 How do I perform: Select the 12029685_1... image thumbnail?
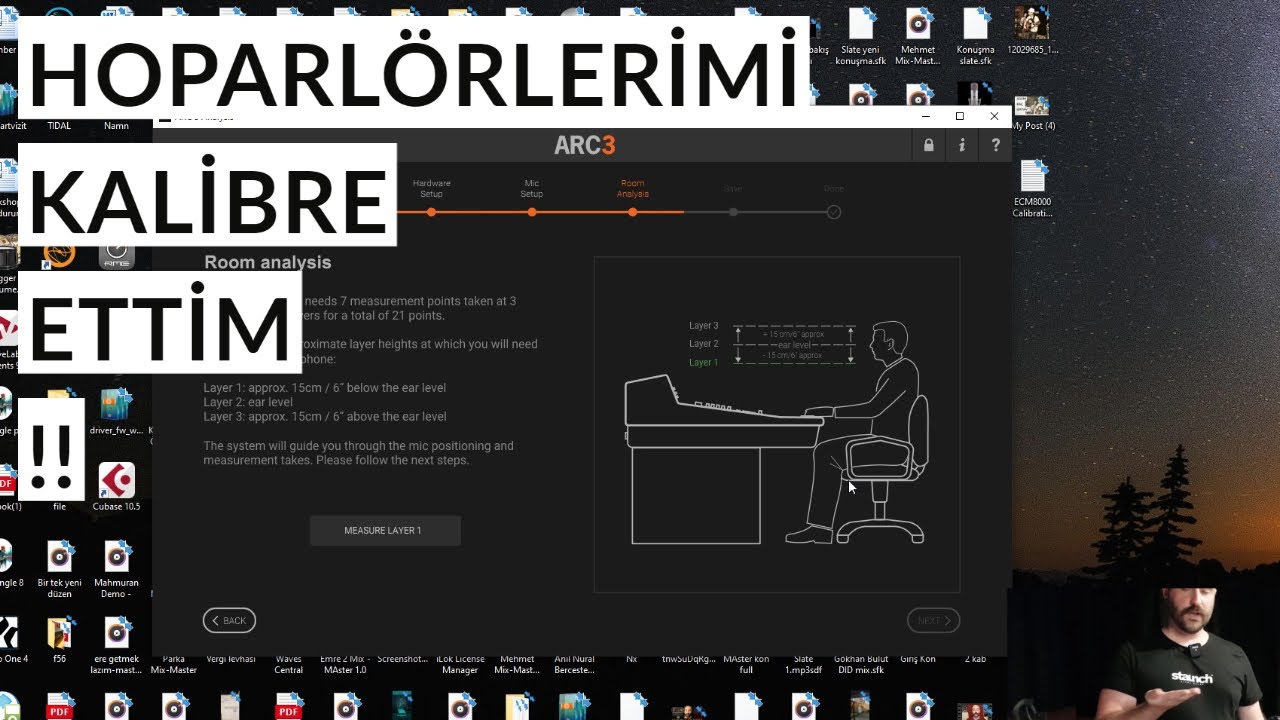pos(1032,30)
